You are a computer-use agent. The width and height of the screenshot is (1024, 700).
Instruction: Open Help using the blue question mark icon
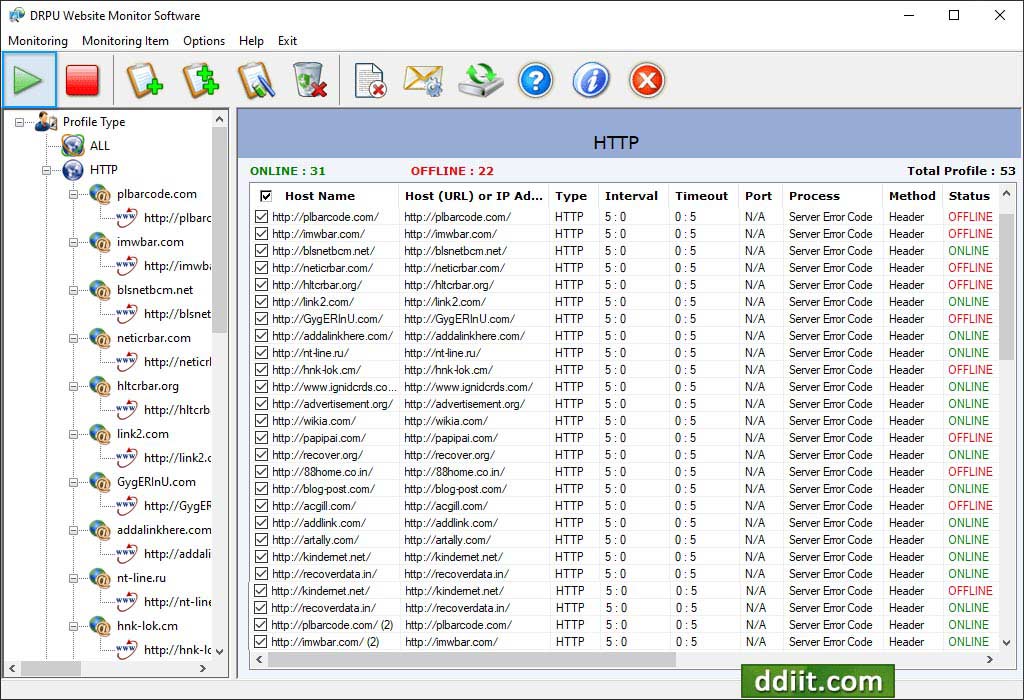[535, 81]
